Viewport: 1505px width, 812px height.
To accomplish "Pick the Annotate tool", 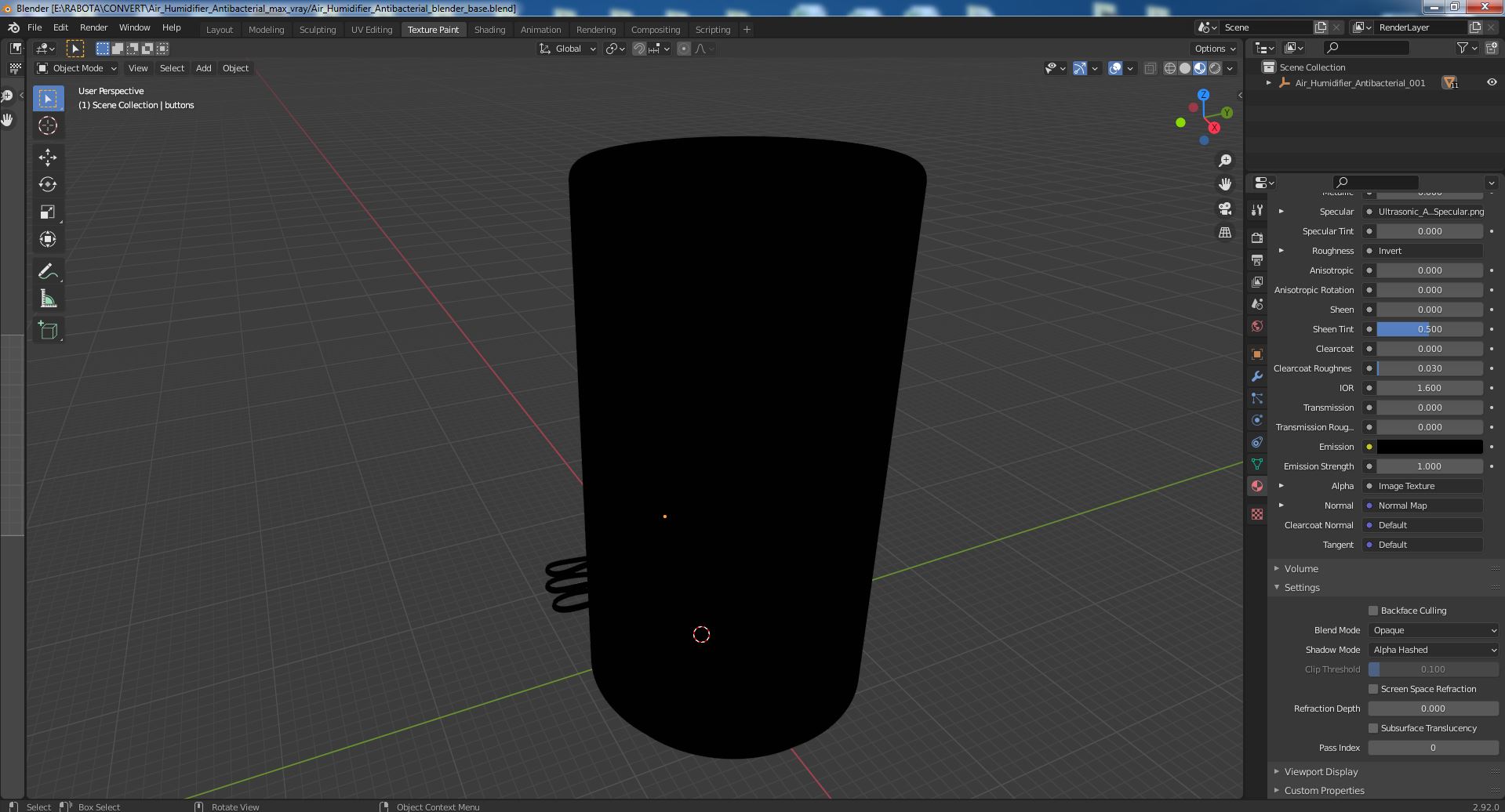I will pos(48,271).
